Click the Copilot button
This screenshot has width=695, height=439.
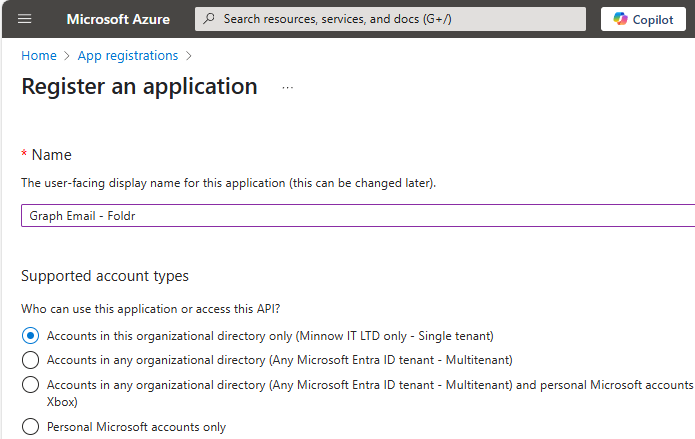point(643,19)
